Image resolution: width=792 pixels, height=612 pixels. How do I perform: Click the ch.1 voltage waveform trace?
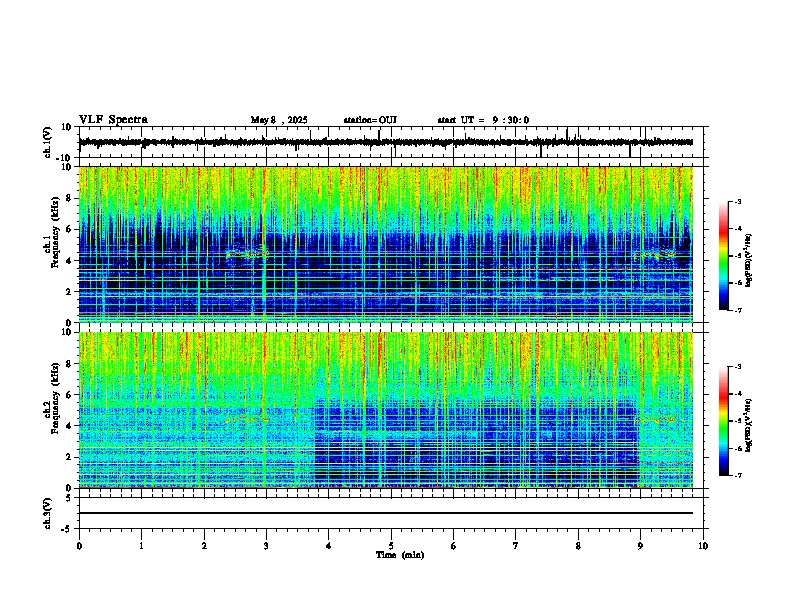(x=386, y=142)
